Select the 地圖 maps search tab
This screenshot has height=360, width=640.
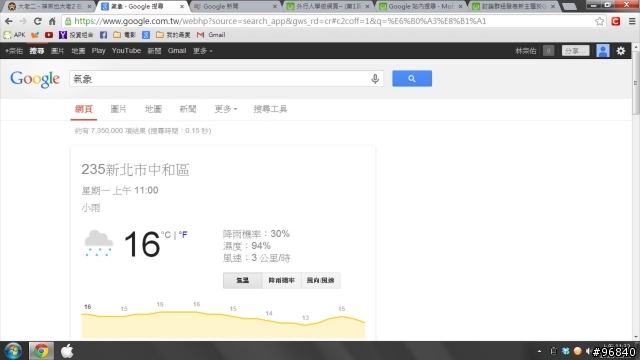coord(153,109)
